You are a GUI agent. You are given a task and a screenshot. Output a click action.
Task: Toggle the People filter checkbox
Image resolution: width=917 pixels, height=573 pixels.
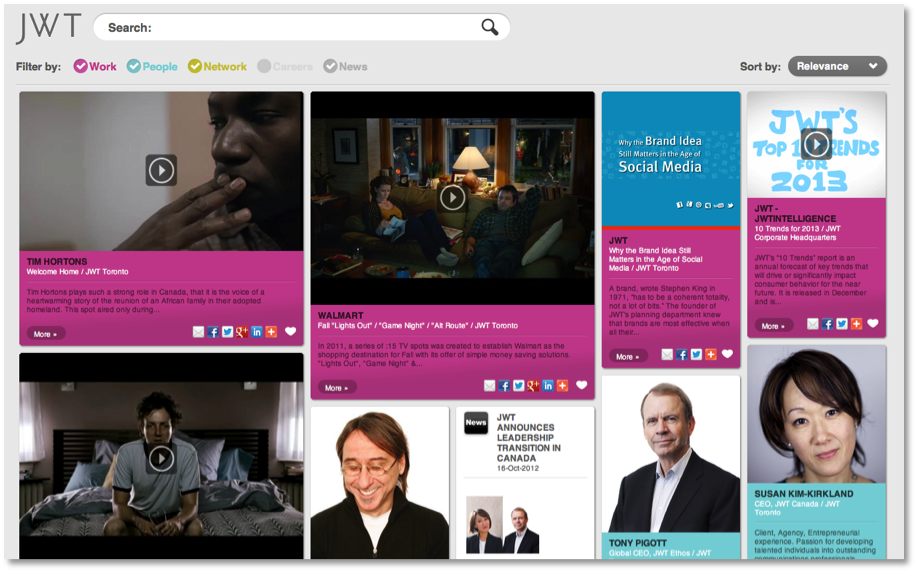pyautogui.click(x=133, y=67)
